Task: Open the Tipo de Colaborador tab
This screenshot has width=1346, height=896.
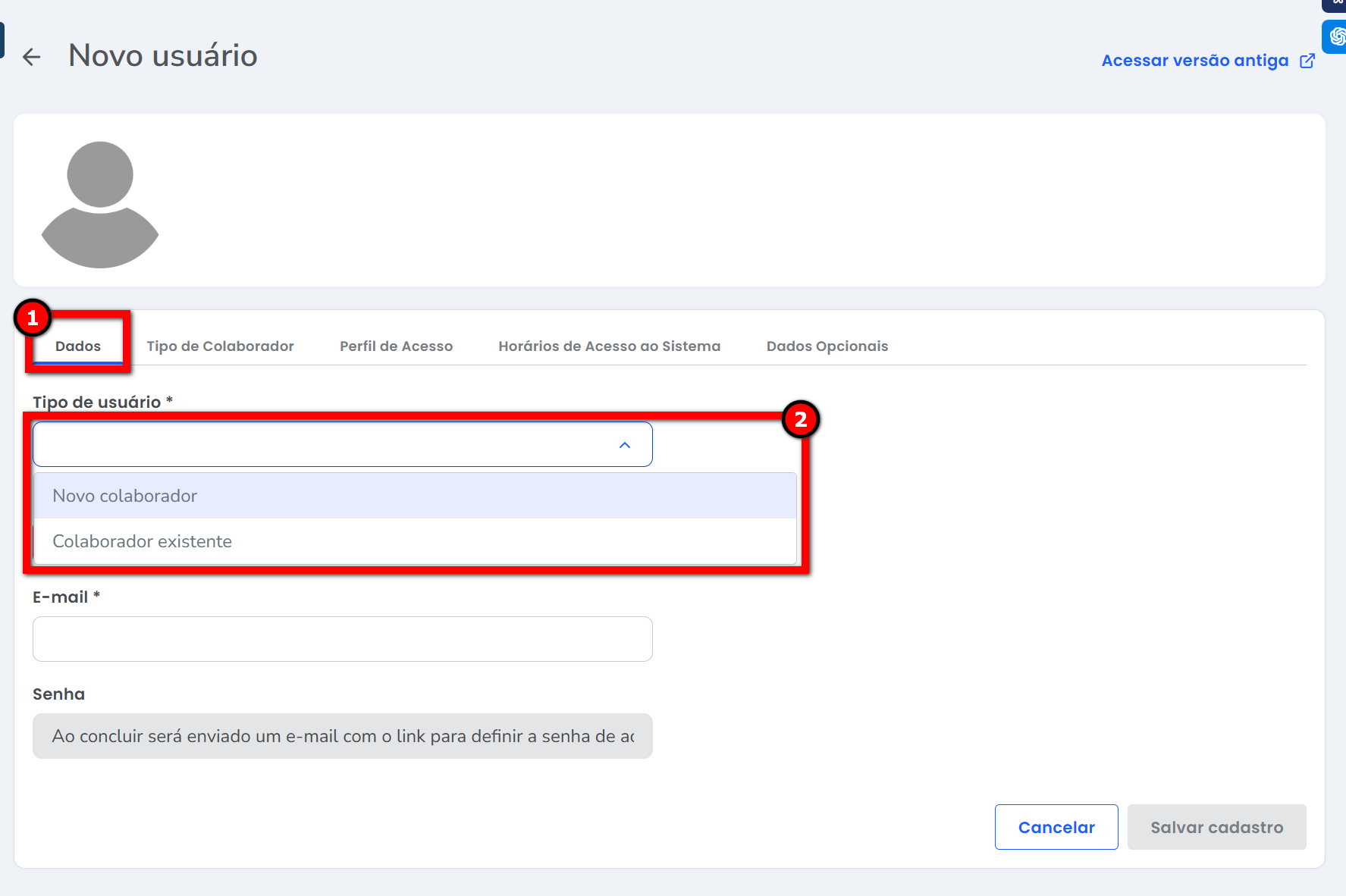Action: [220, 346]
